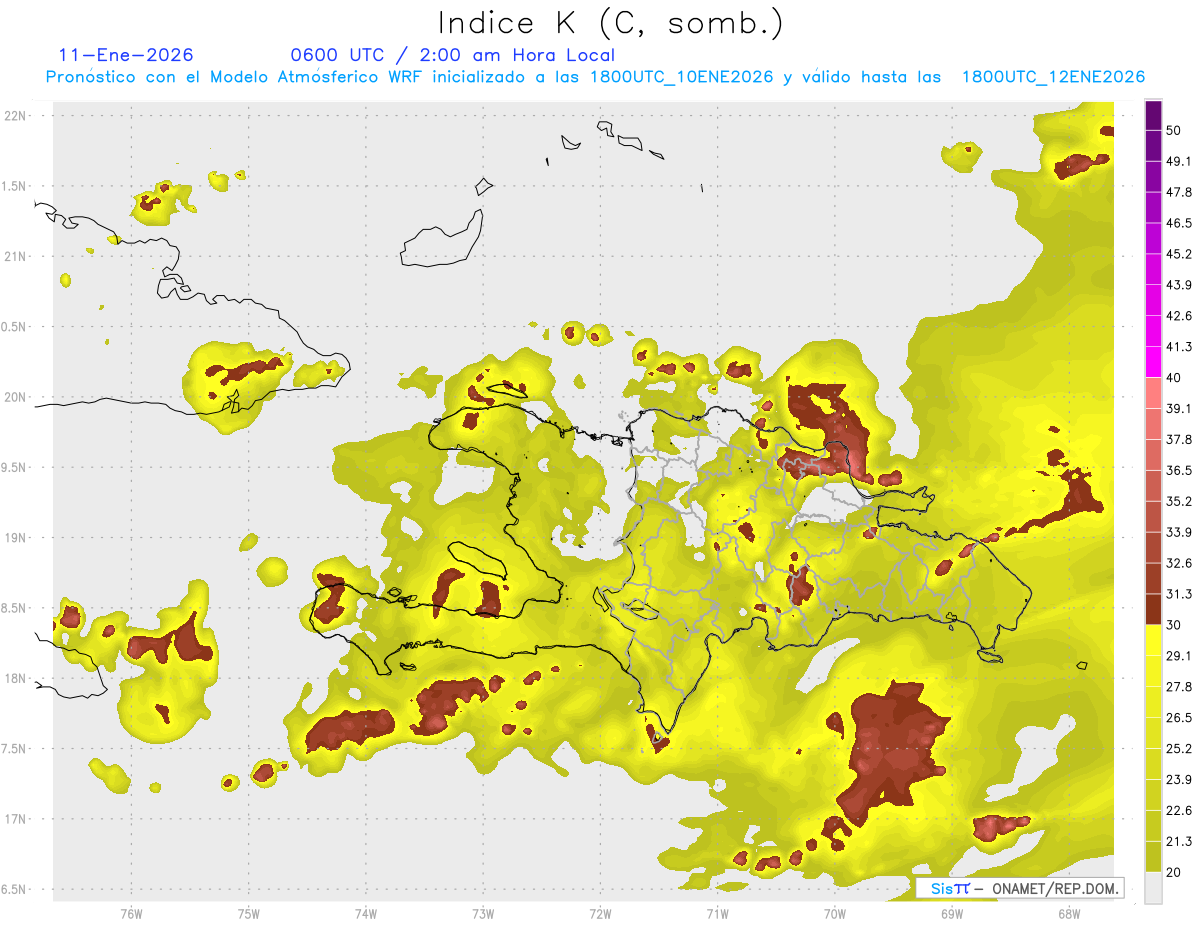Click the colorbar value "25.2"
Viewport: 1200px width, 927px height.
1179,749
